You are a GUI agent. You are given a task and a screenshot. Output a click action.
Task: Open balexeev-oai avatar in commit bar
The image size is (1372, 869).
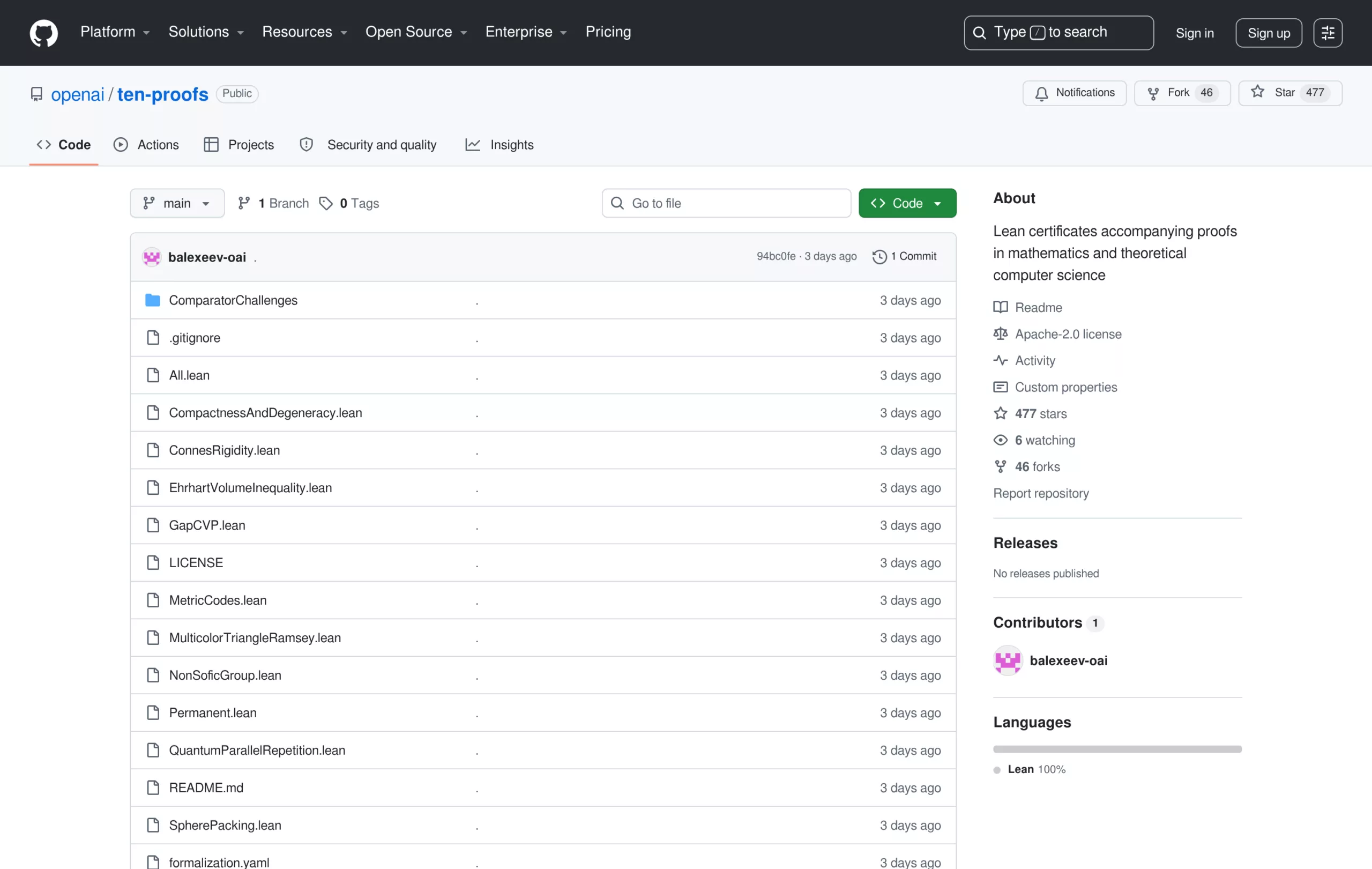pyautogui.click(x=152, y=257)
